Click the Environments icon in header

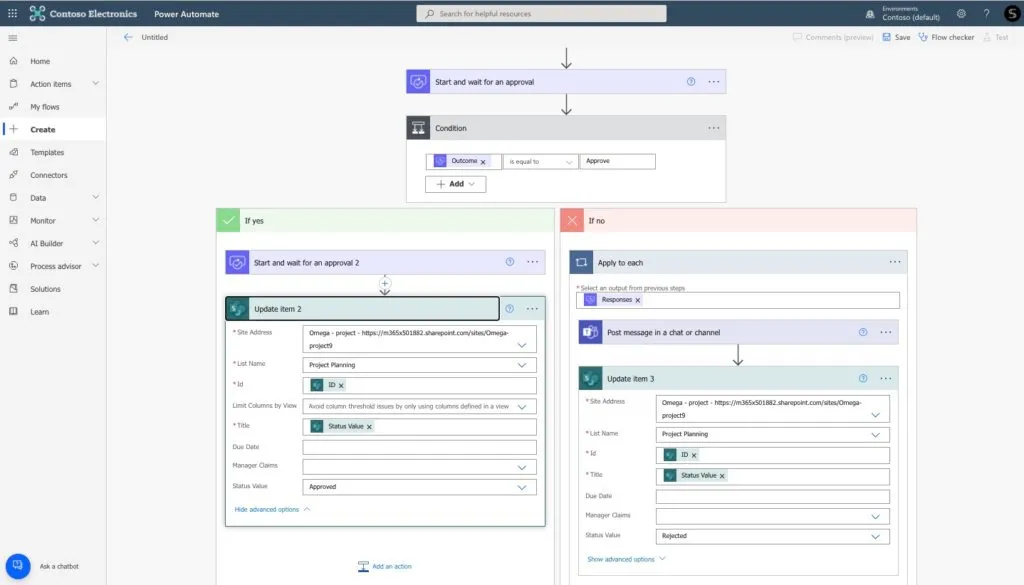coord(870,14)
